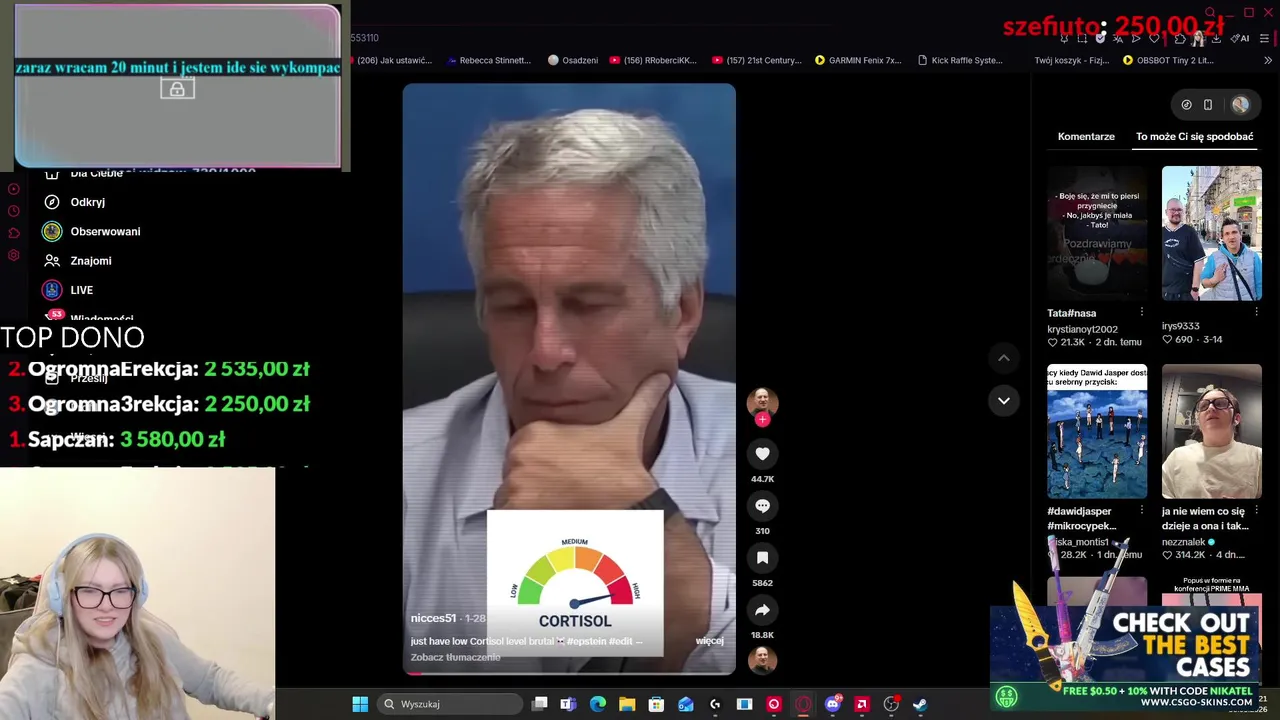The width and height of the screenshot is (1280, 720).
Task: Open Obserwowani in the TikTok sidebar
Action: pyautogui.click(x=91, y=231)
